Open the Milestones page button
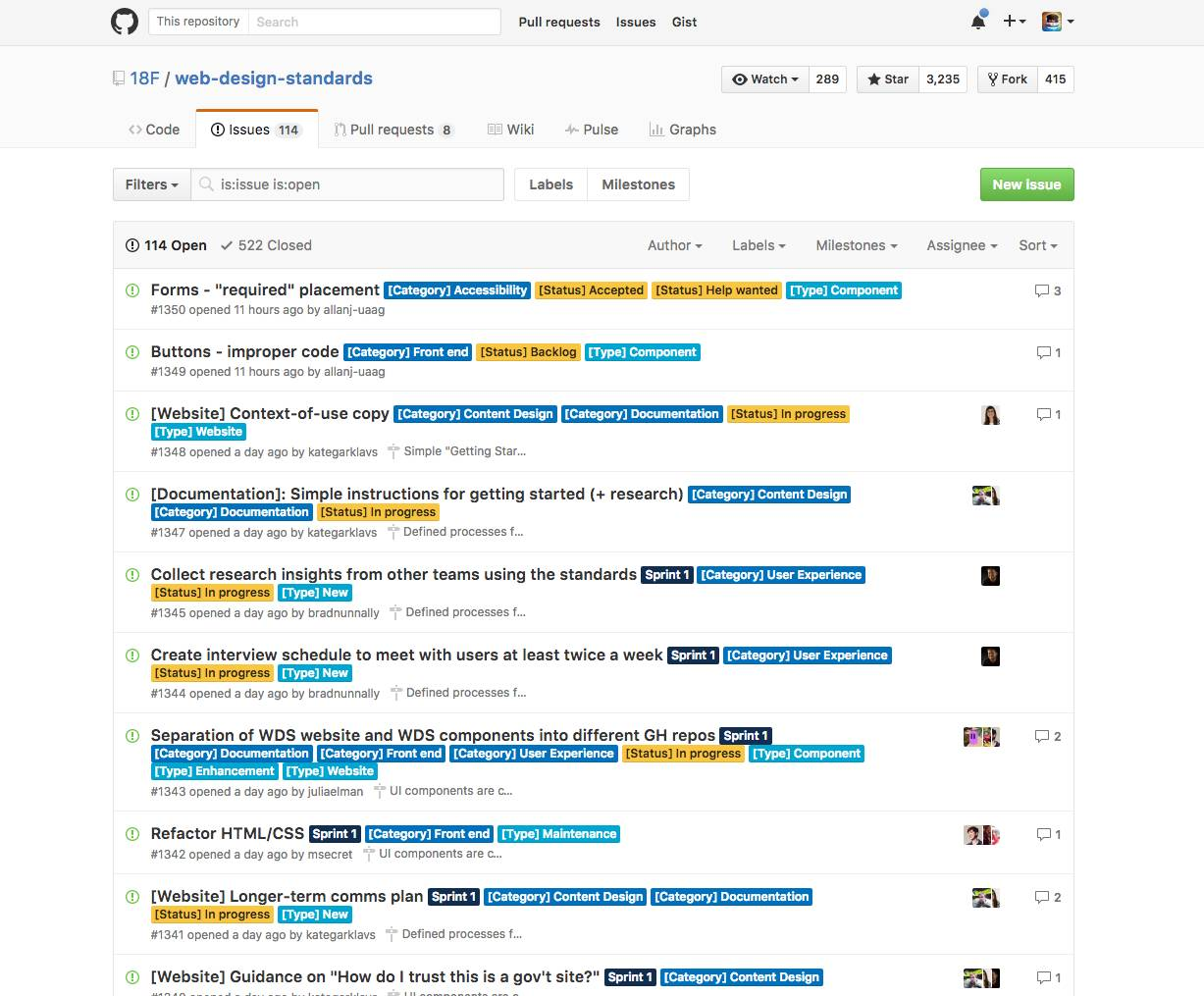This screenshot has width=1204, height=996. [x=638, y=184]
